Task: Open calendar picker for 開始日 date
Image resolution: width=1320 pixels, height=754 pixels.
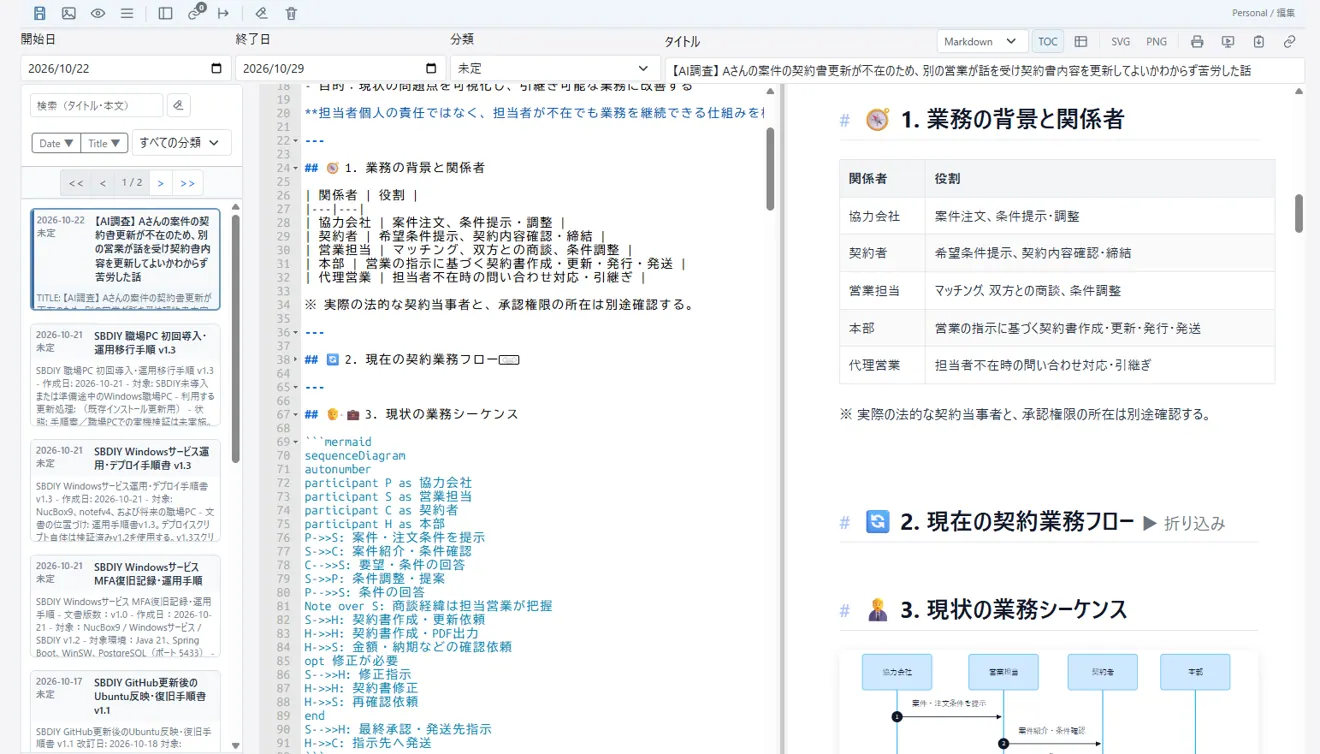Action: [217, 69]
